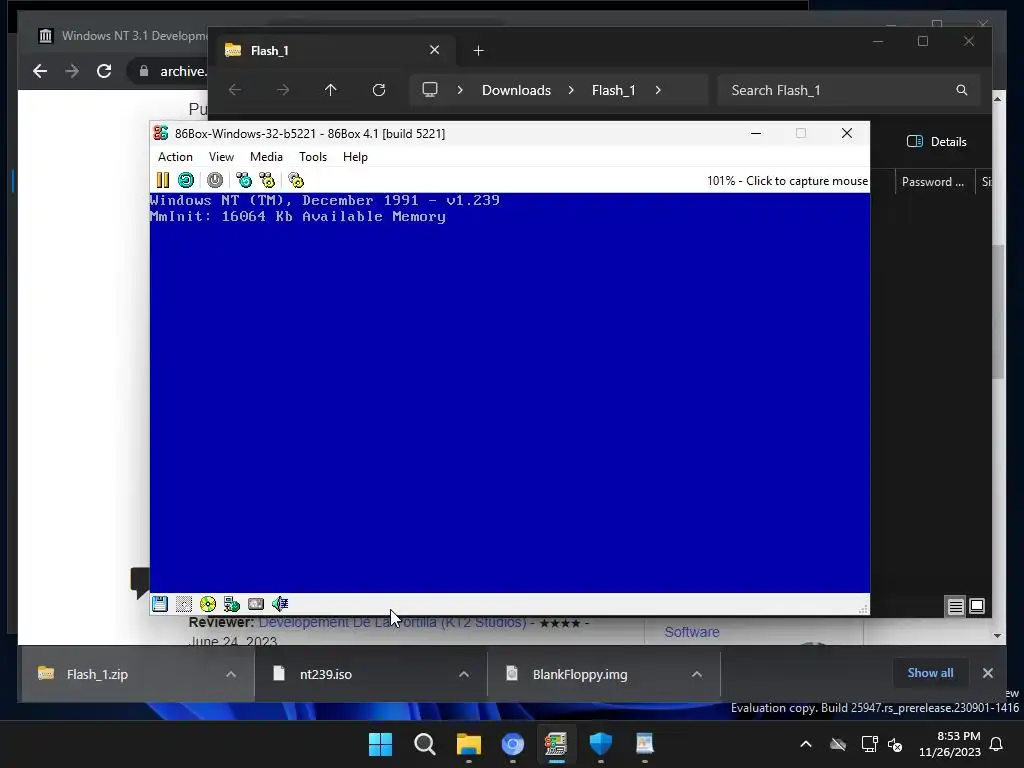The width and height of the screenshot is (1024, 768).
Task: Close the Flash_1 Explorer tab
Action: coord(434,50)
